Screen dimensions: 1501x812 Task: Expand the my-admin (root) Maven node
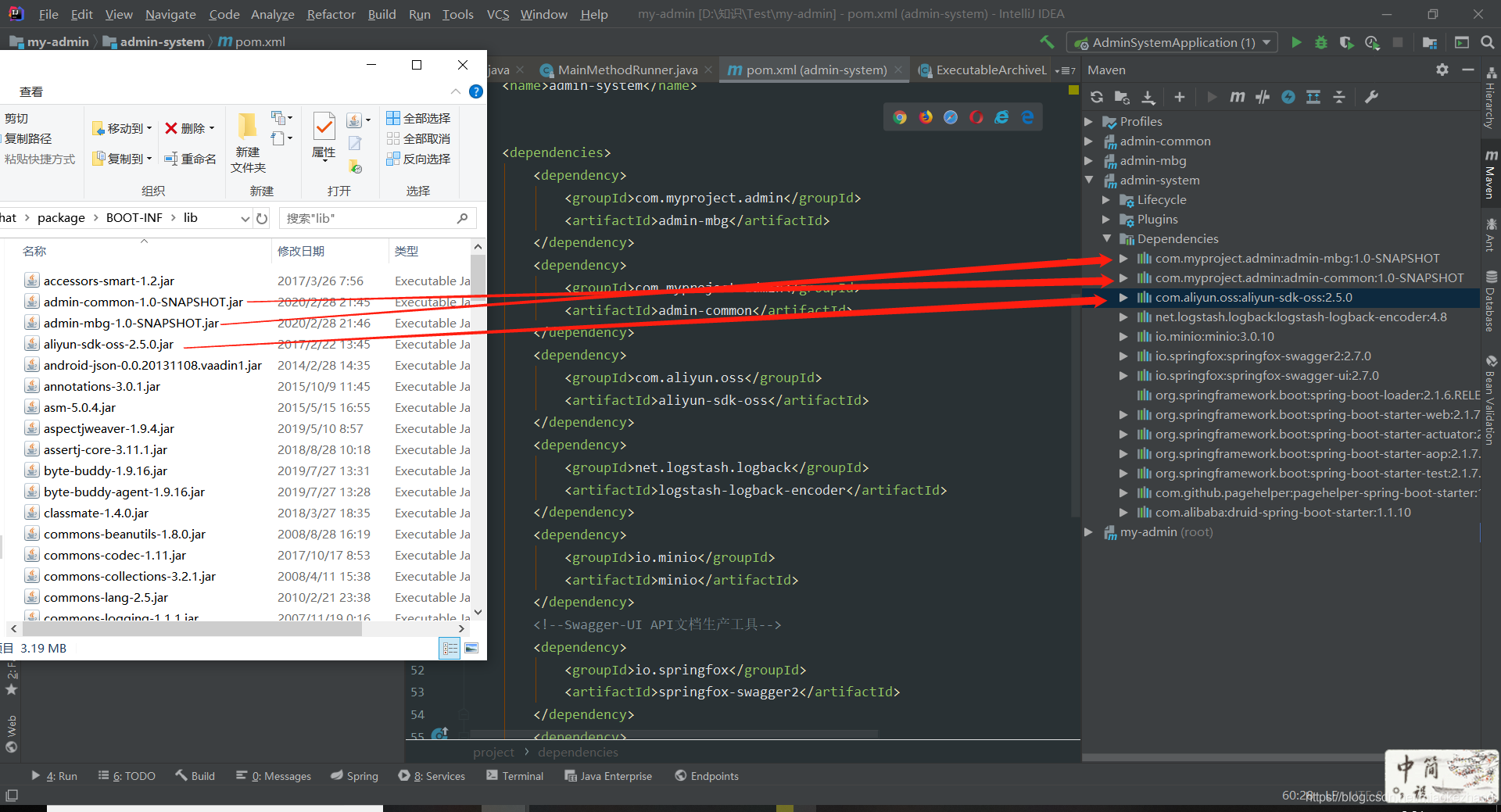point(1088,531)
